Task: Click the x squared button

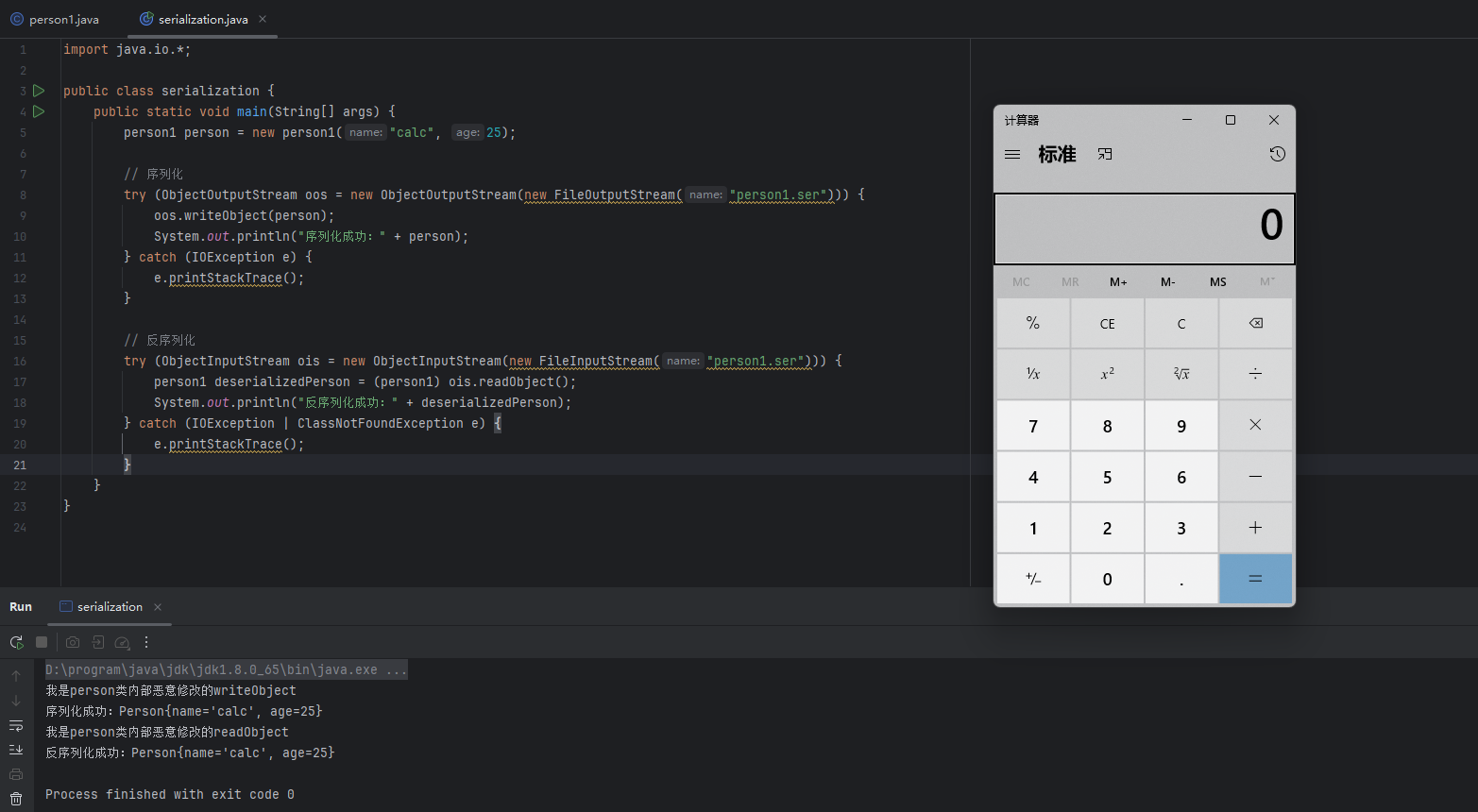Action: pyautogui.click(x=1108, y=375)
